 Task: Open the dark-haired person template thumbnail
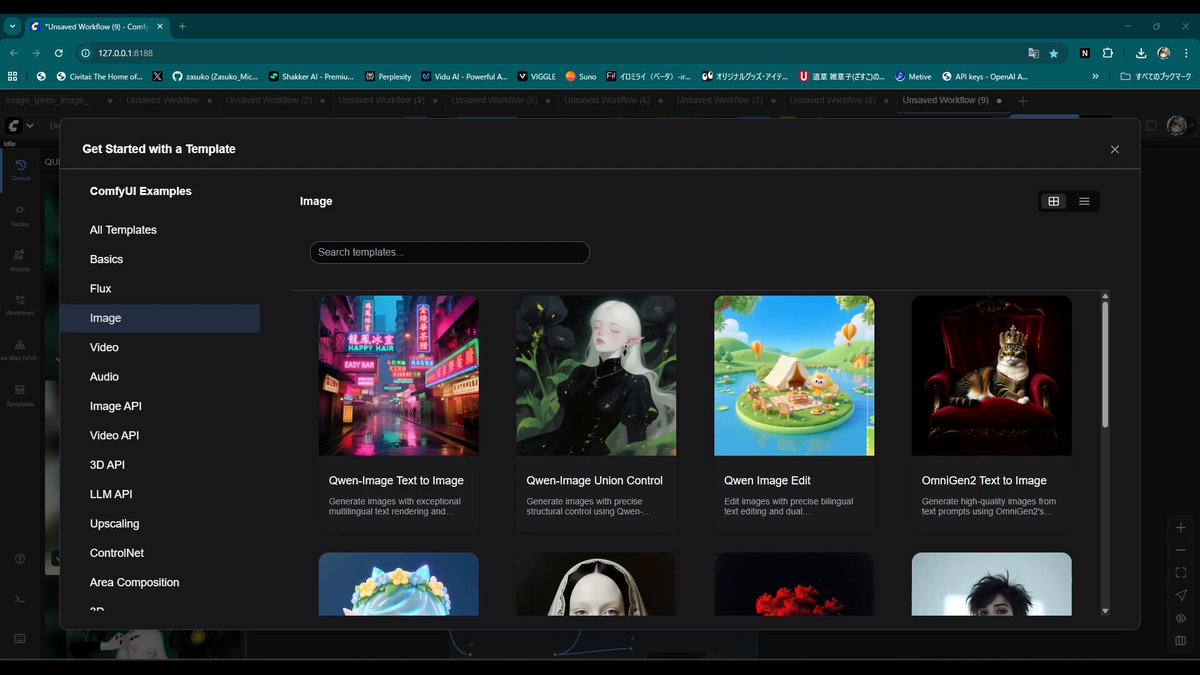pos(991,584)
